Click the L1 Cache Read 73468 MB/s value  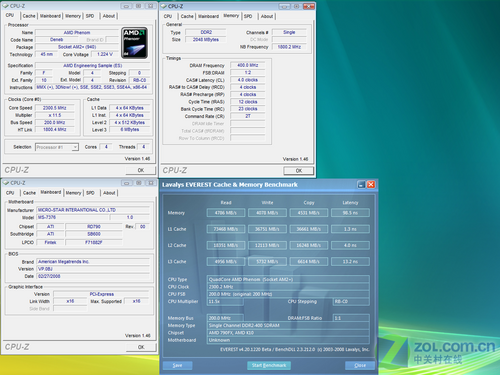[226, 229]
